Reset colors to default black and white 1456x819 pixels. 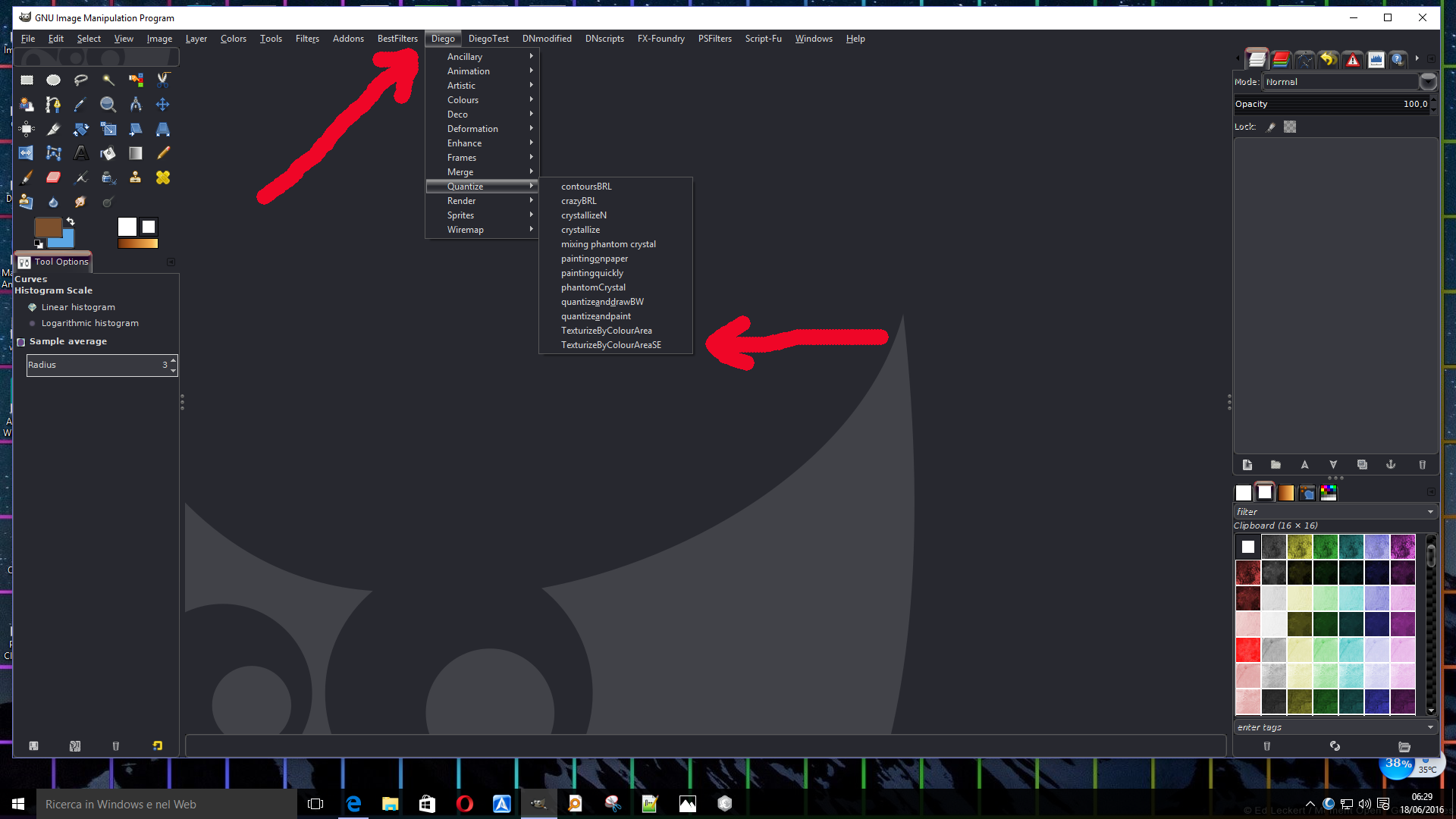click(39, 244)
